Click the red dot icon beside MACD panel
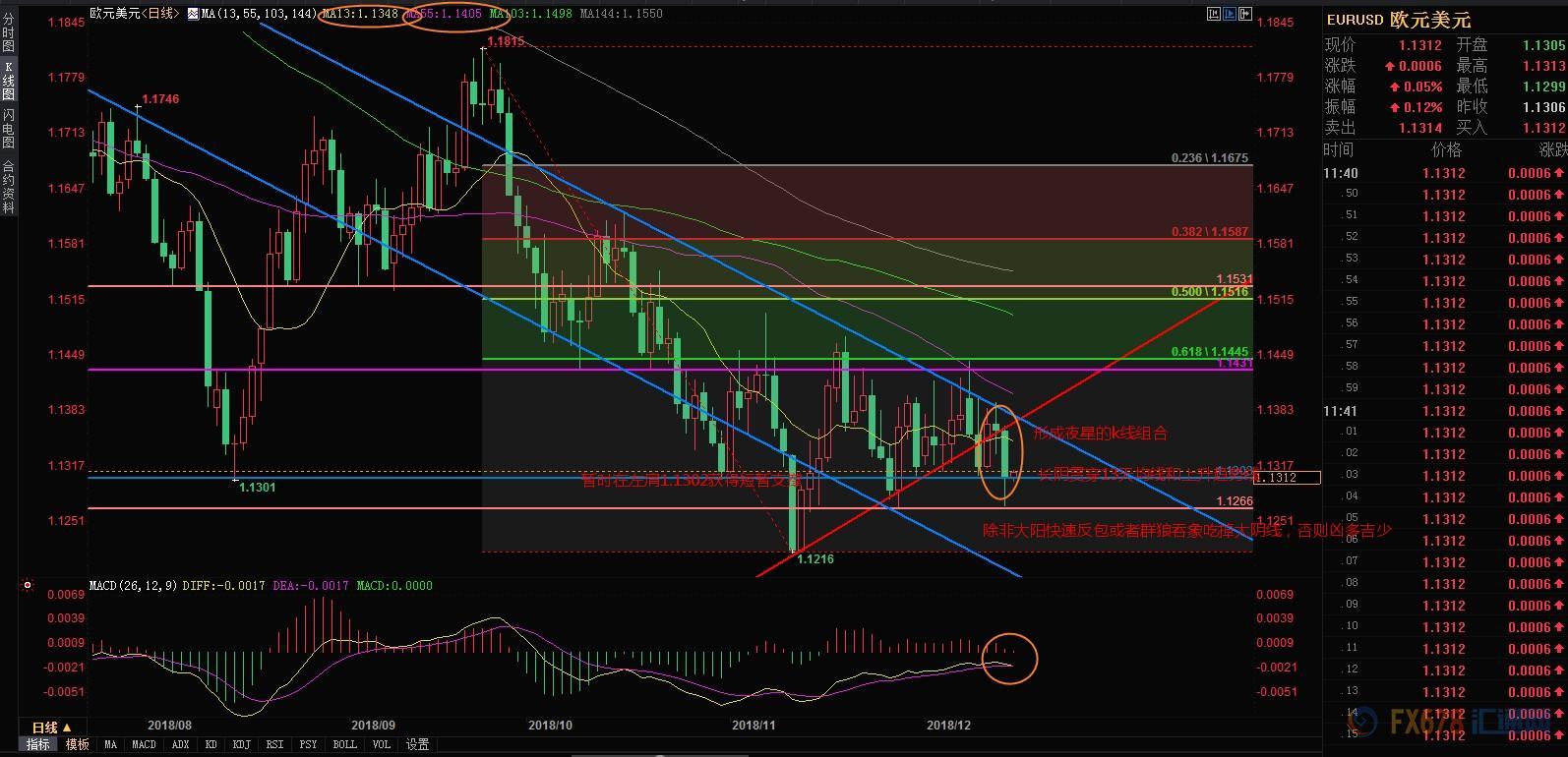1568x757 pixels. click(28, 586)
